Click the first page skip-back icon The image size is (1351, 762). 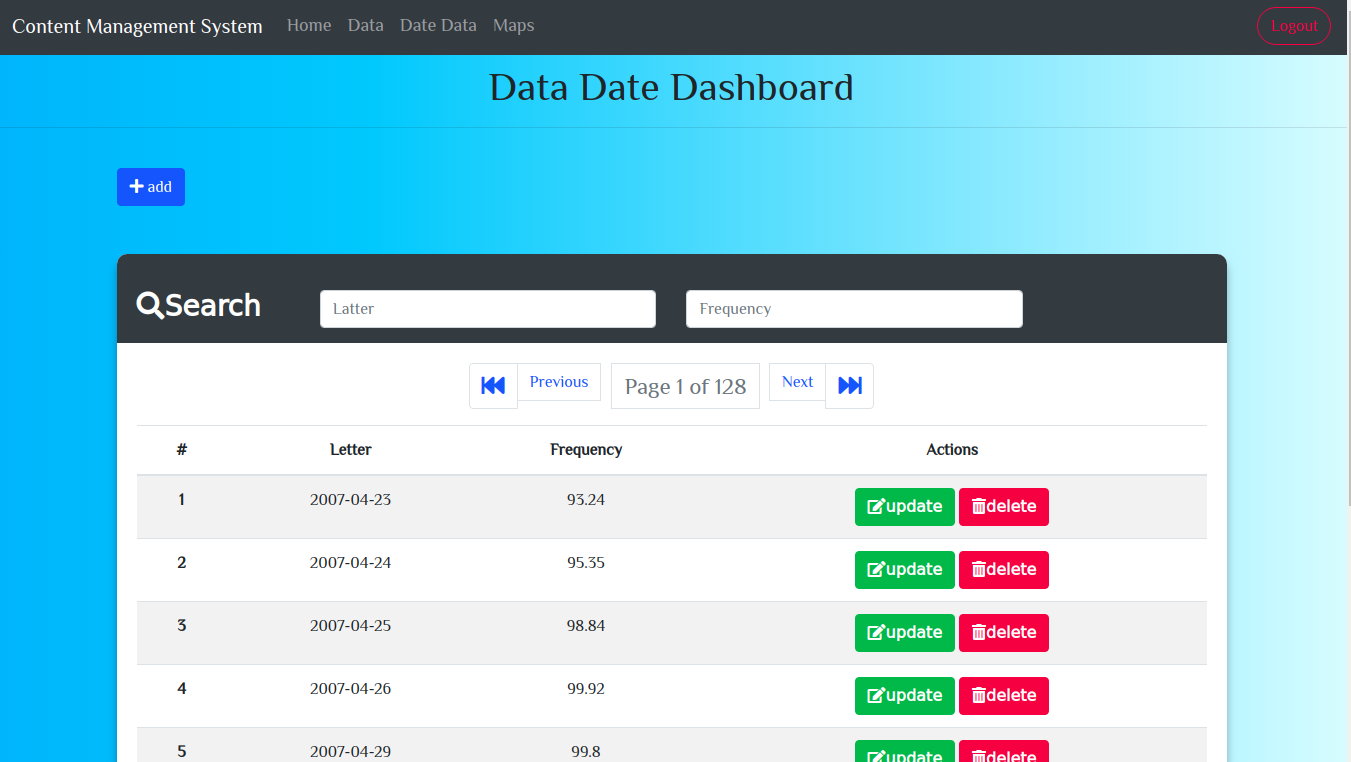coord(493,385)
